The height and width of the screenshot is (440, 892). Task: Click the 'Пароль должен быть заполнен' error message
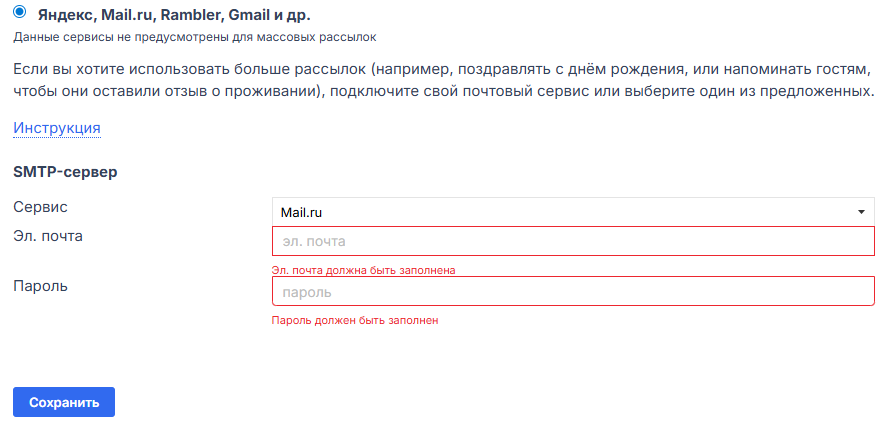point(355,321)
